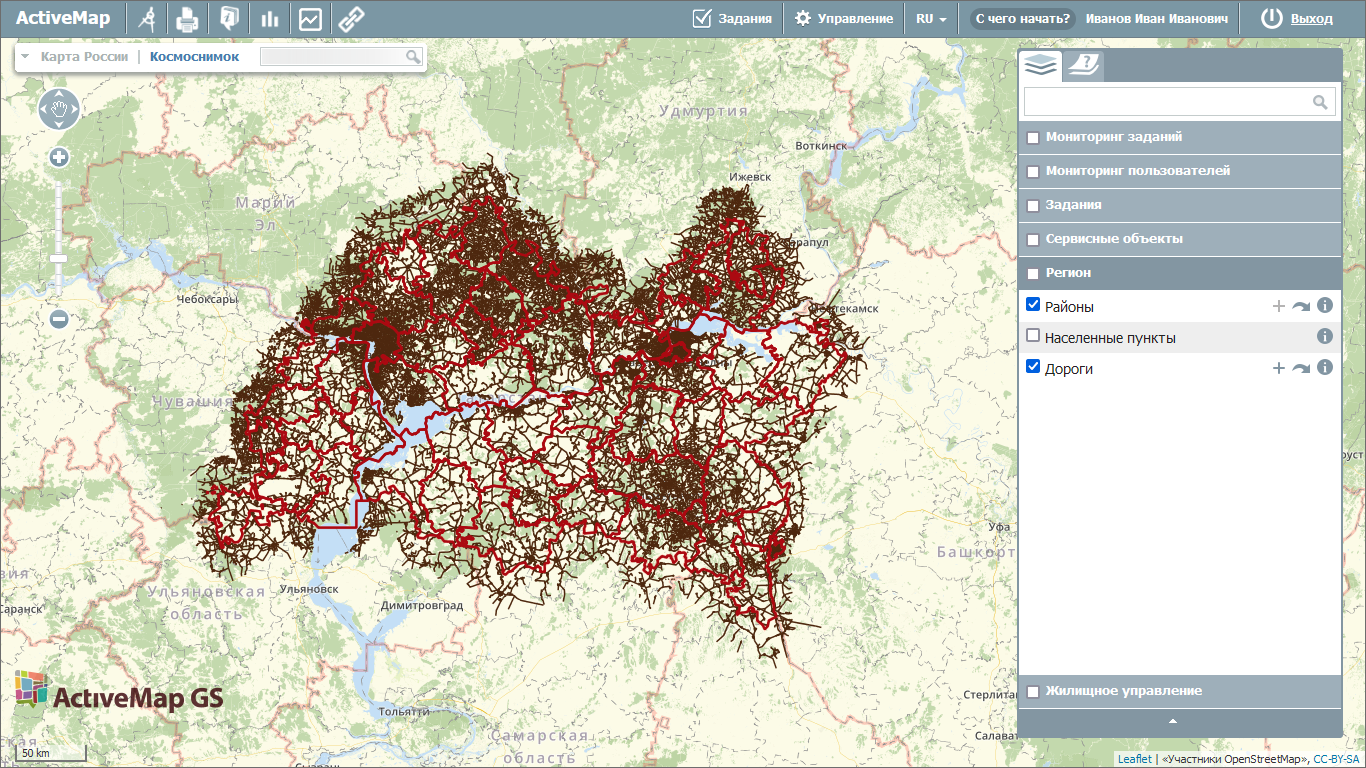Zoom in with the plus button
Image resolution: width=1366 pixels, height=768 pixels.
(59, 157)
